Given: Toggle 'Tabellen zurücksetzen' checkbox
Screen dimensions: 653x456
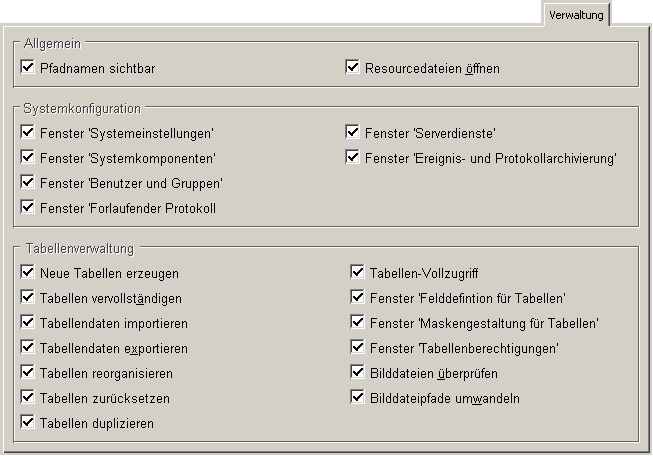Looking at the screenshot, I should point(27,397).
